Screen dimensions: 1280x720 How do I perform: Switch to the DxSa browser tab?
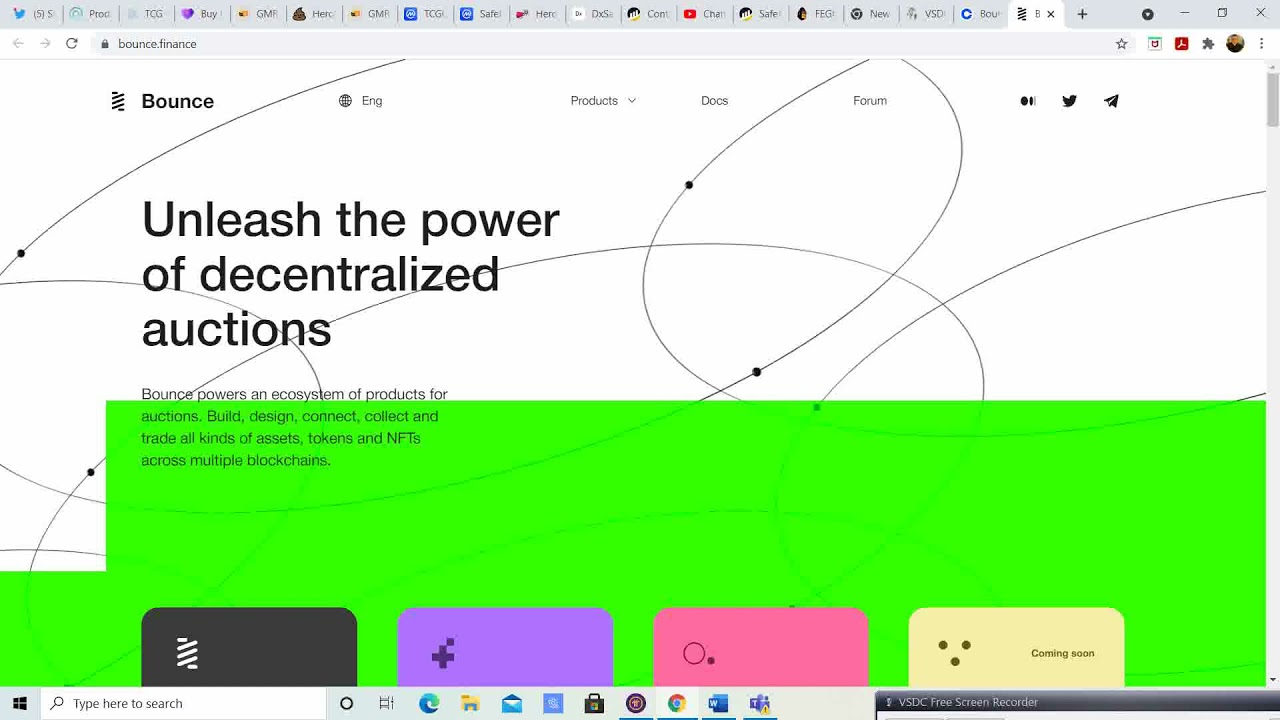pyautogui.click(x=592, y=14)
